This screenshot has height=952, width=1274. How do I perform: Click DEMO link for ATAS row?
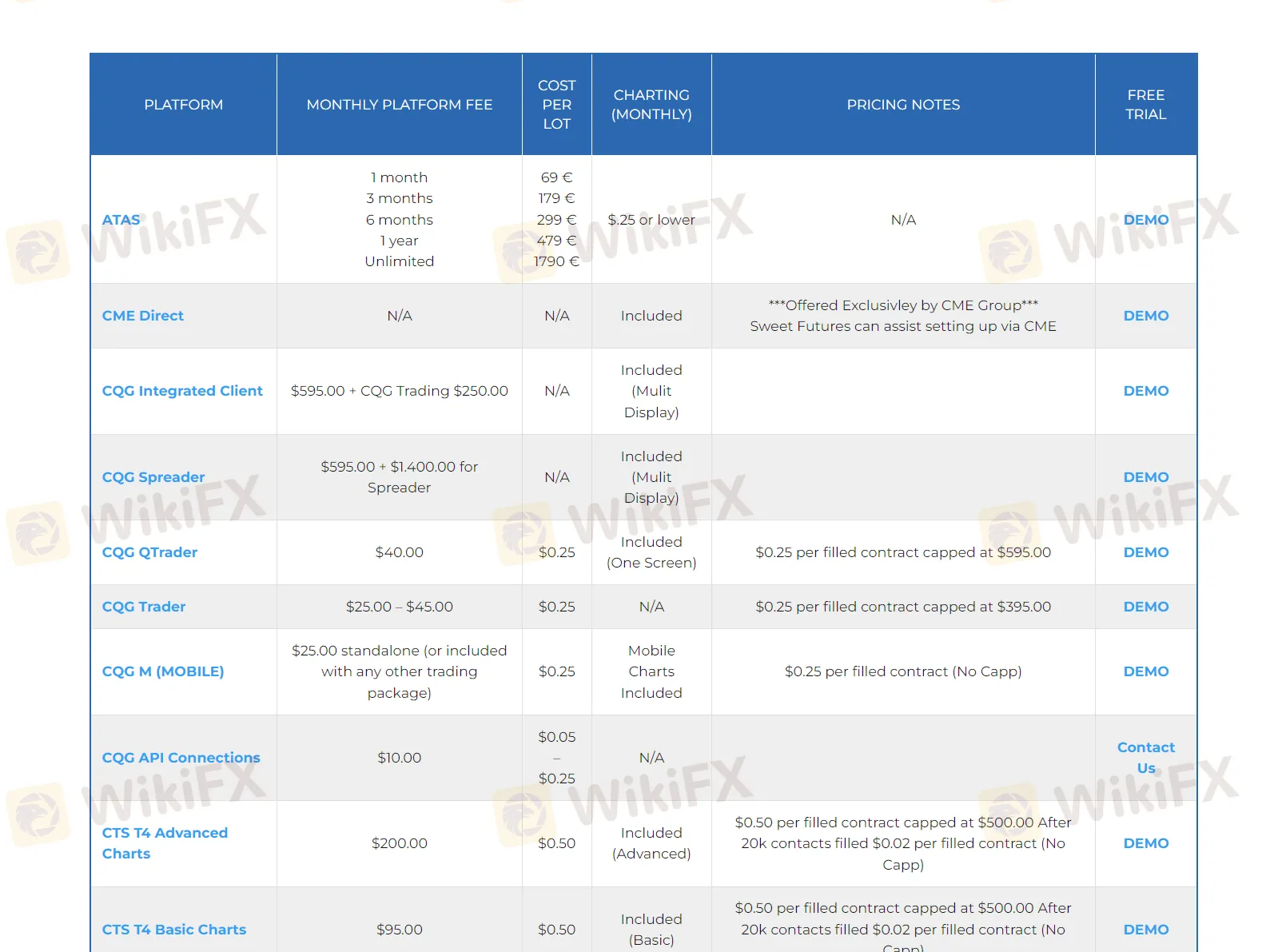pos(1145,220)
